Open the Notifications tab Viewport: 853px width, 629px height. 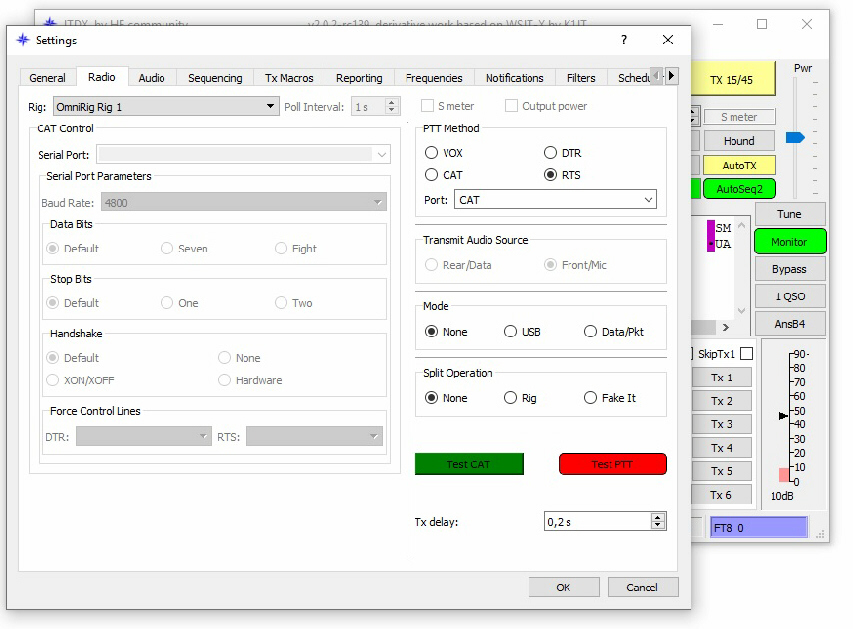[x=514, y=78]
